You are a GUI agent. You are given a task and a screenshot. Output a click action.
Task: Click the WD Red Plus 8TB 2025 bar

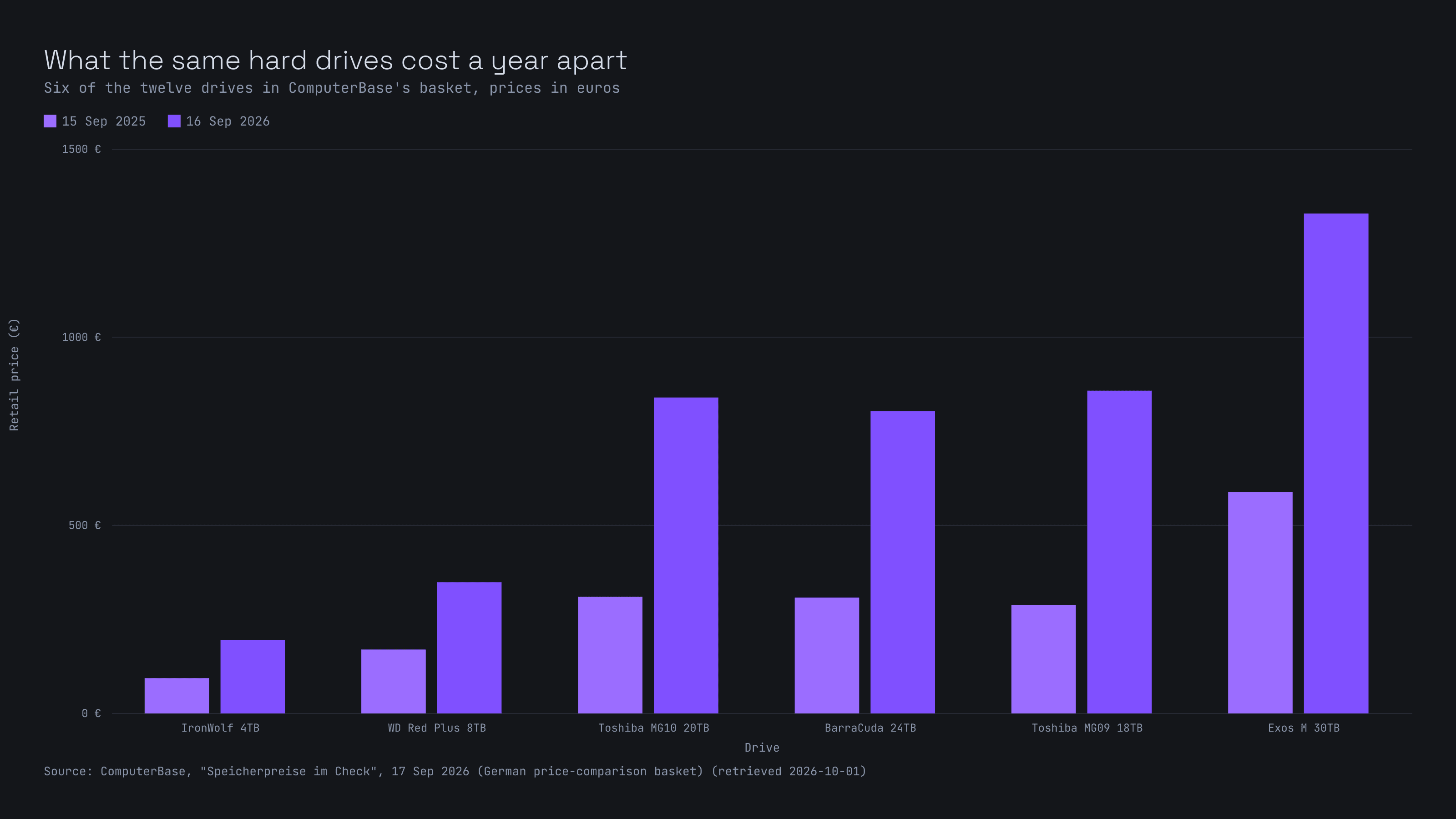(x=394, y=681)
